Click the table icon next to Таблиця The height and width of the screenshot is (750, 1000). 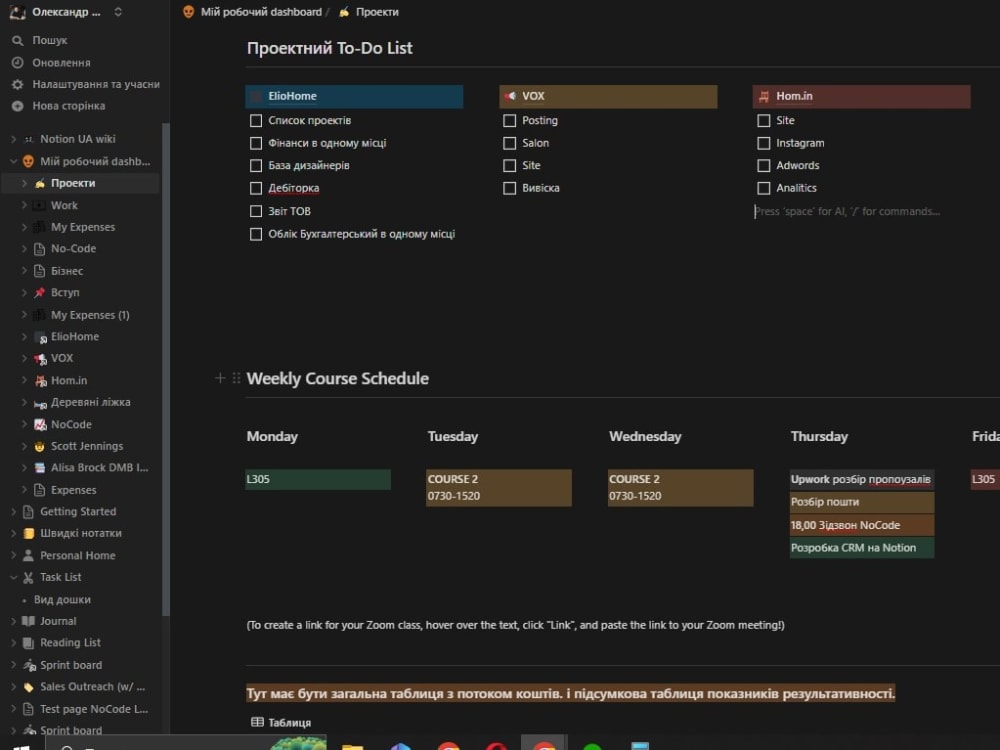click(257, 722)
